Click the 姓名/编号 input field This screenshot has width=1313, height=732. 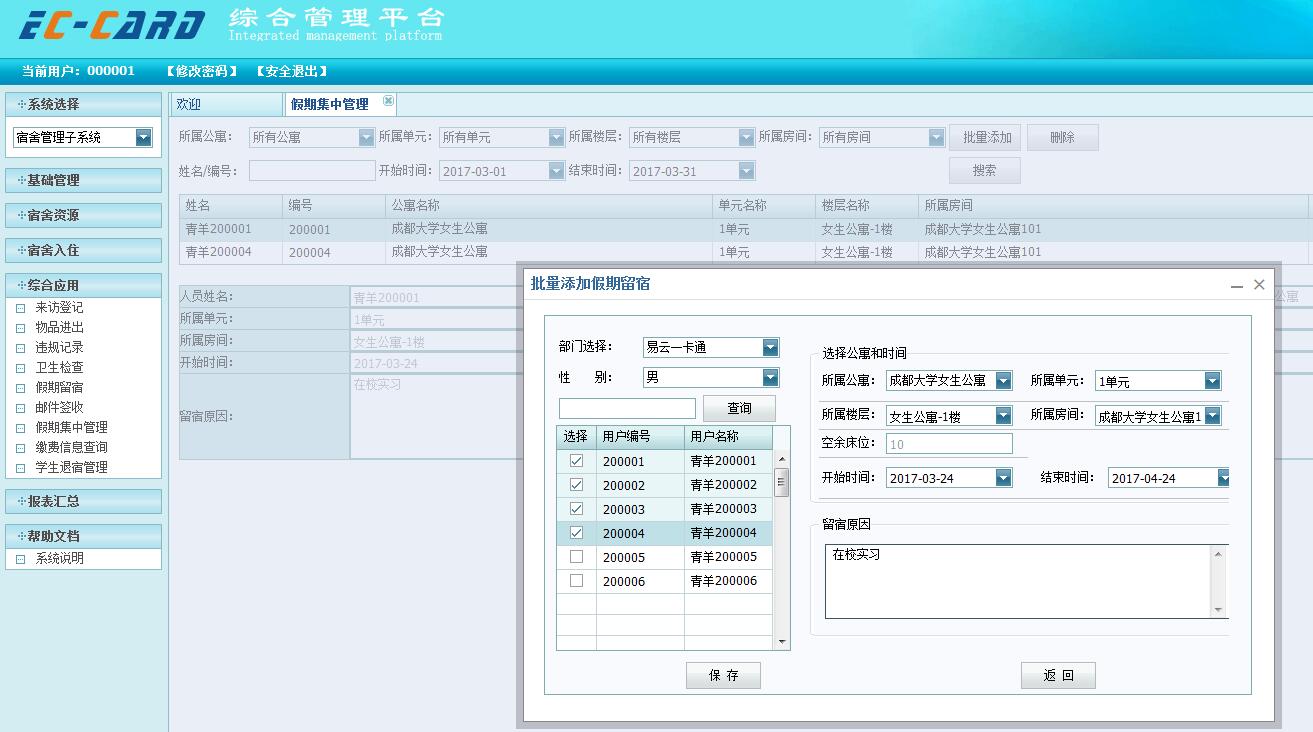click(x=312, y=171)
